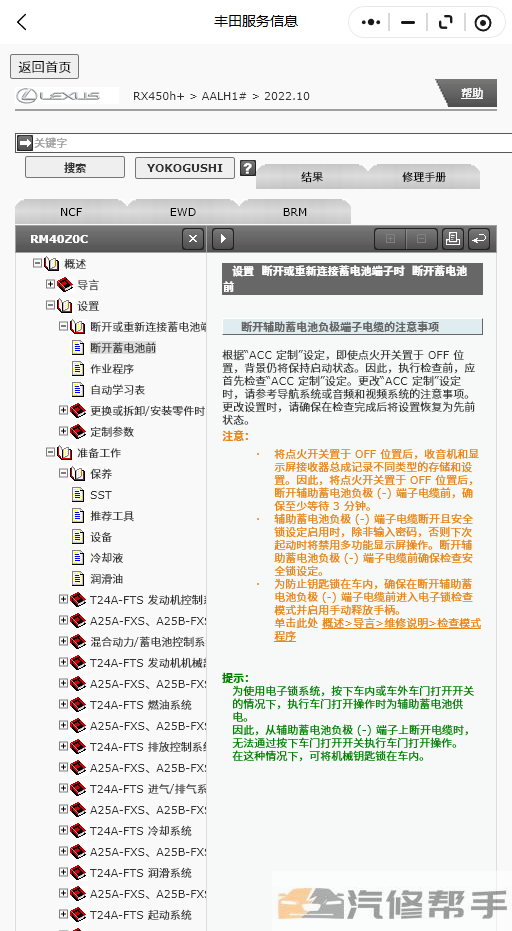The height and width of the screenshot is (931, 512).
Task: Open the 修理手册 tab
Action: (424, 177)
